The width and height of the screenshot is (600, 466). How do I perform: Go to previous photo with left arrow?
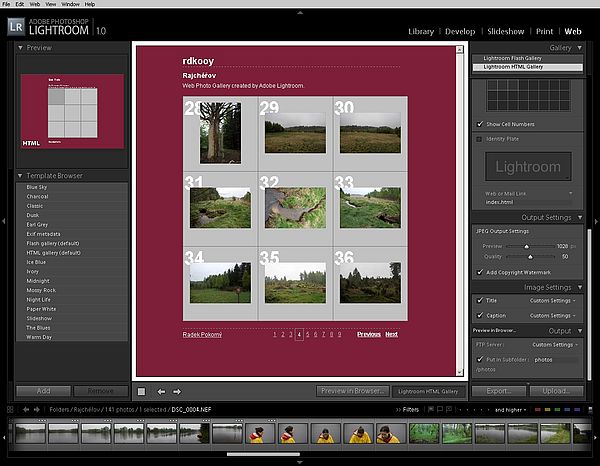click(162, 391)
